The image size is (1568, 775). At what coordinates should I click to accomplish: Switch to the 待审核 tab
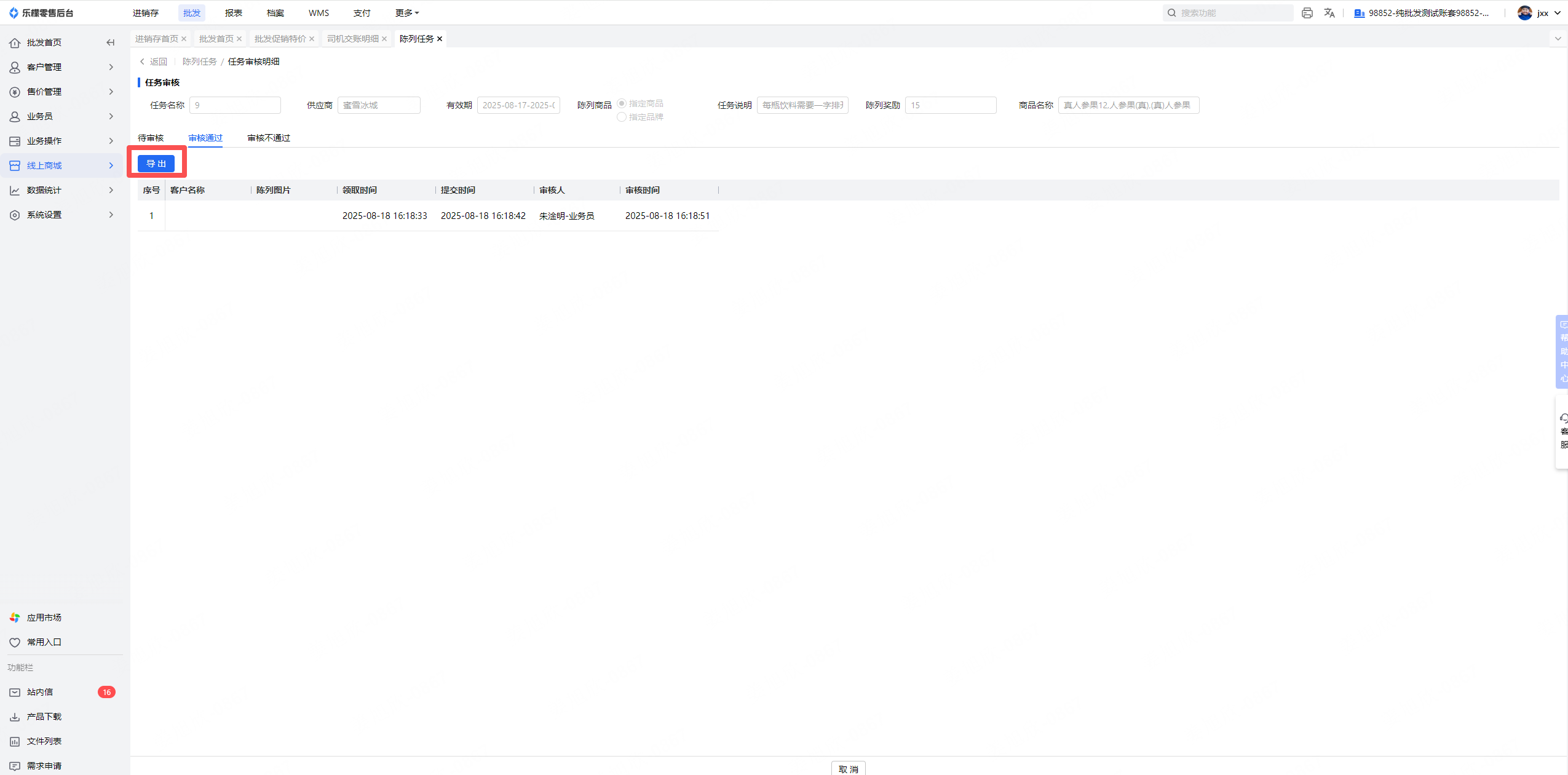tap(151, 138)
